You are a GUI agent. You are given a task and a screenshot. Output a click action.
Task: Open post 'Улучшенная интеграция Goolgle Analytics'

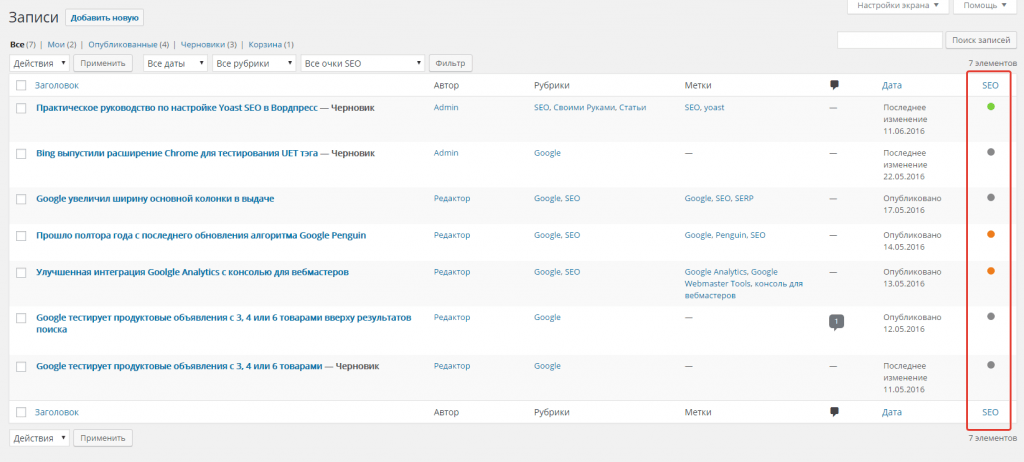[x=192, y=272]
